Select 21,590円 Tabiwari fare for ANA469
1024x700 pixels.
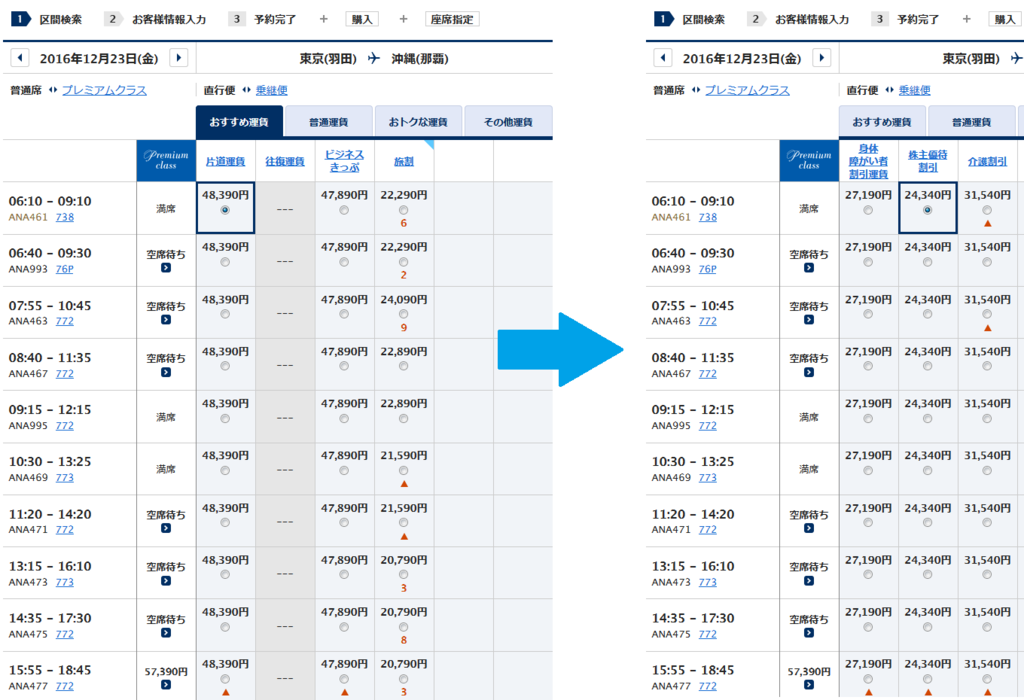tap(404, 471)
